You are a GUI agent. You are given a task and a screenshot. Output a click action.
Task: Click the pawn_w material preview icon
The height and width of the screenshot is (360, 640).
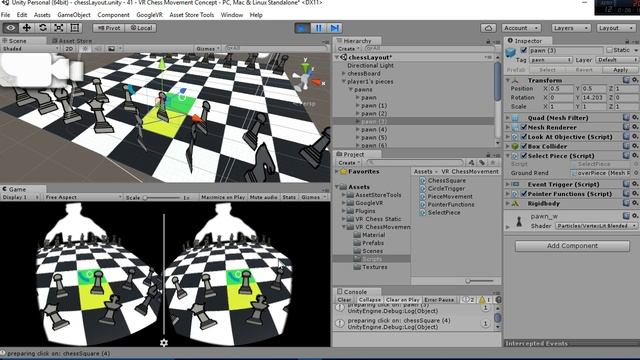[519, 221]
